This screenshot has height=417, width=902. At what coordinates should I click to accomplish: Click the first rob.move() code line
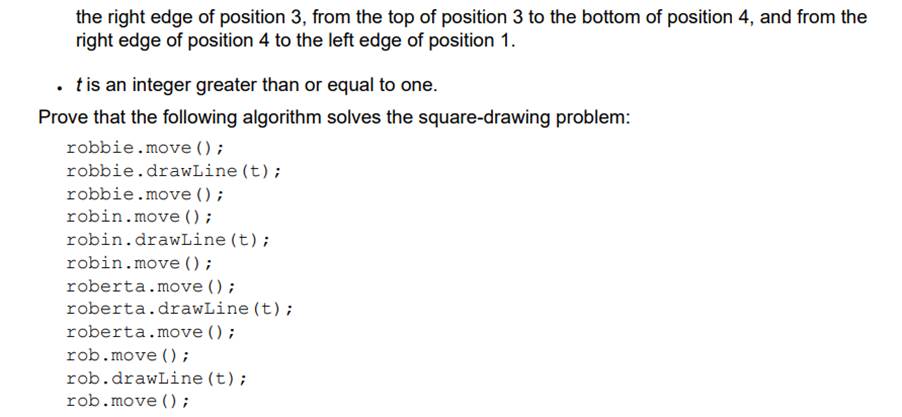point(127,355)
